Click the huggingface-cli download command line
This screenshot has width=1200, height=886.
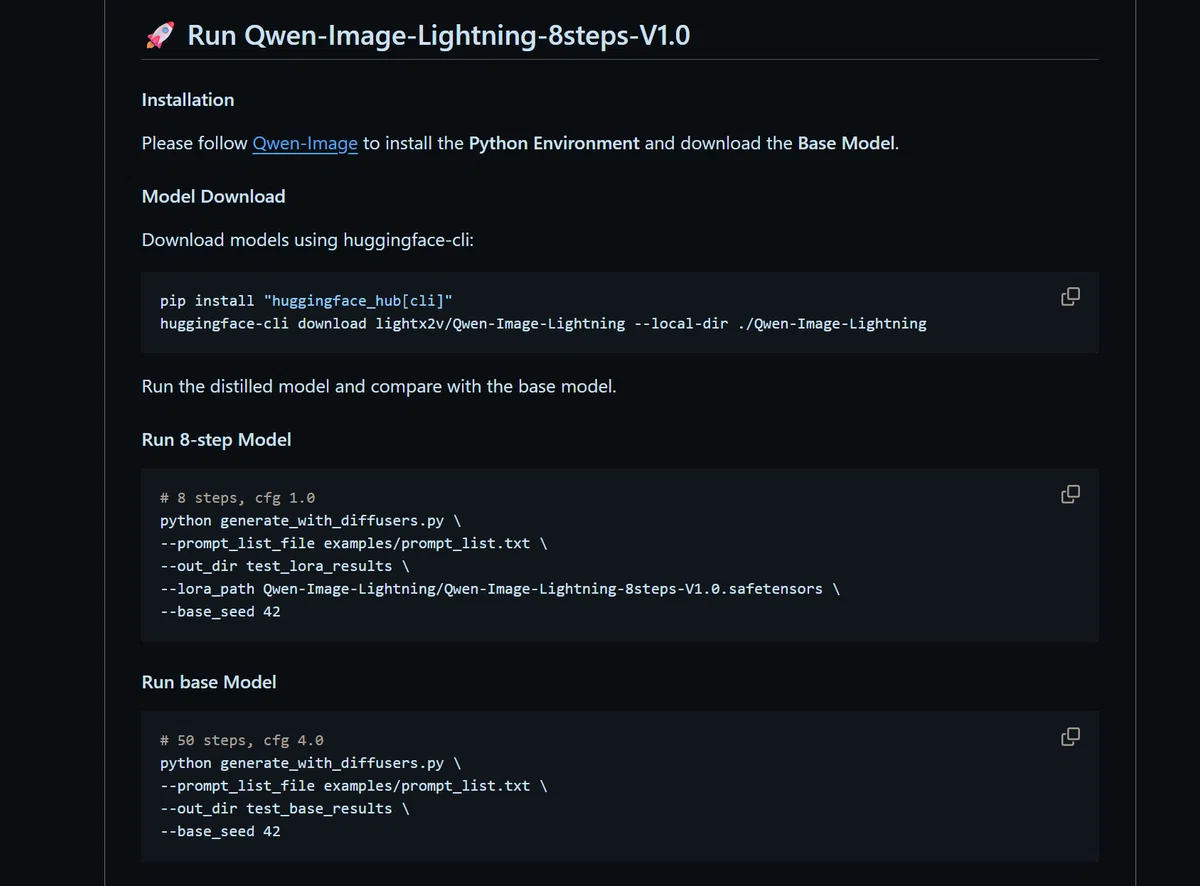(543, 324)
